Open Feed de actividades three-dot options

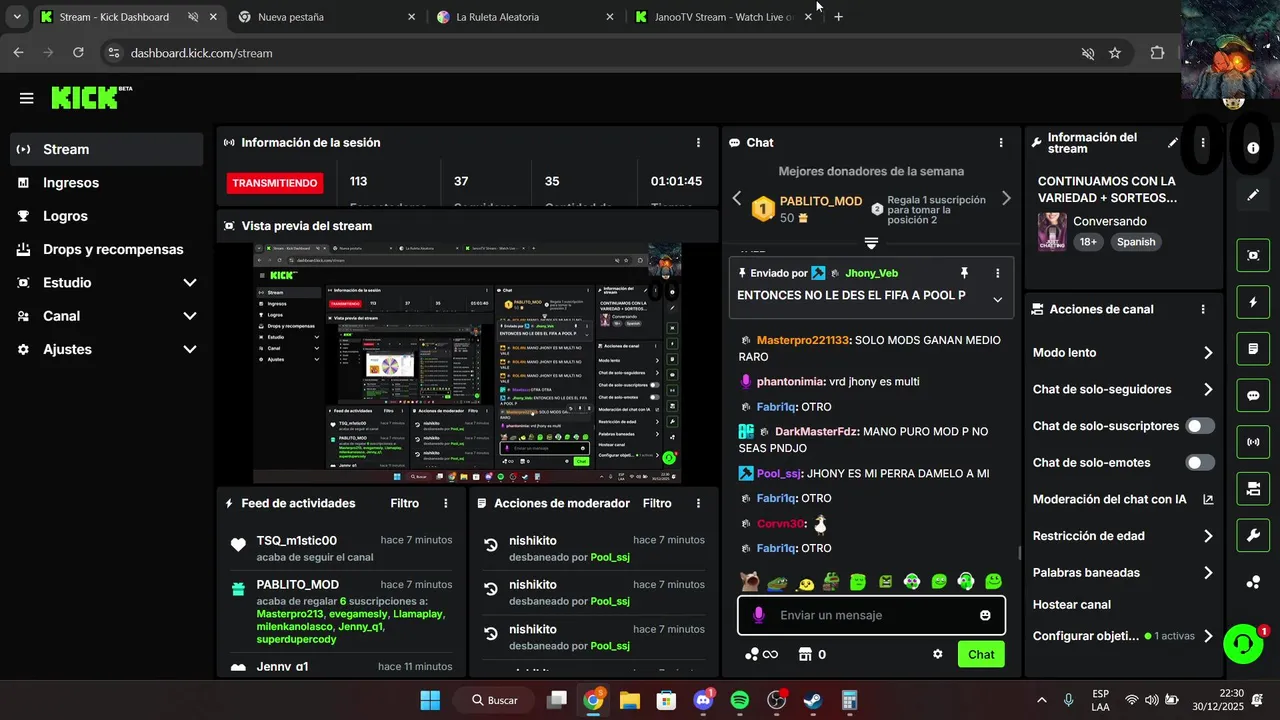[x=446, y=504]
